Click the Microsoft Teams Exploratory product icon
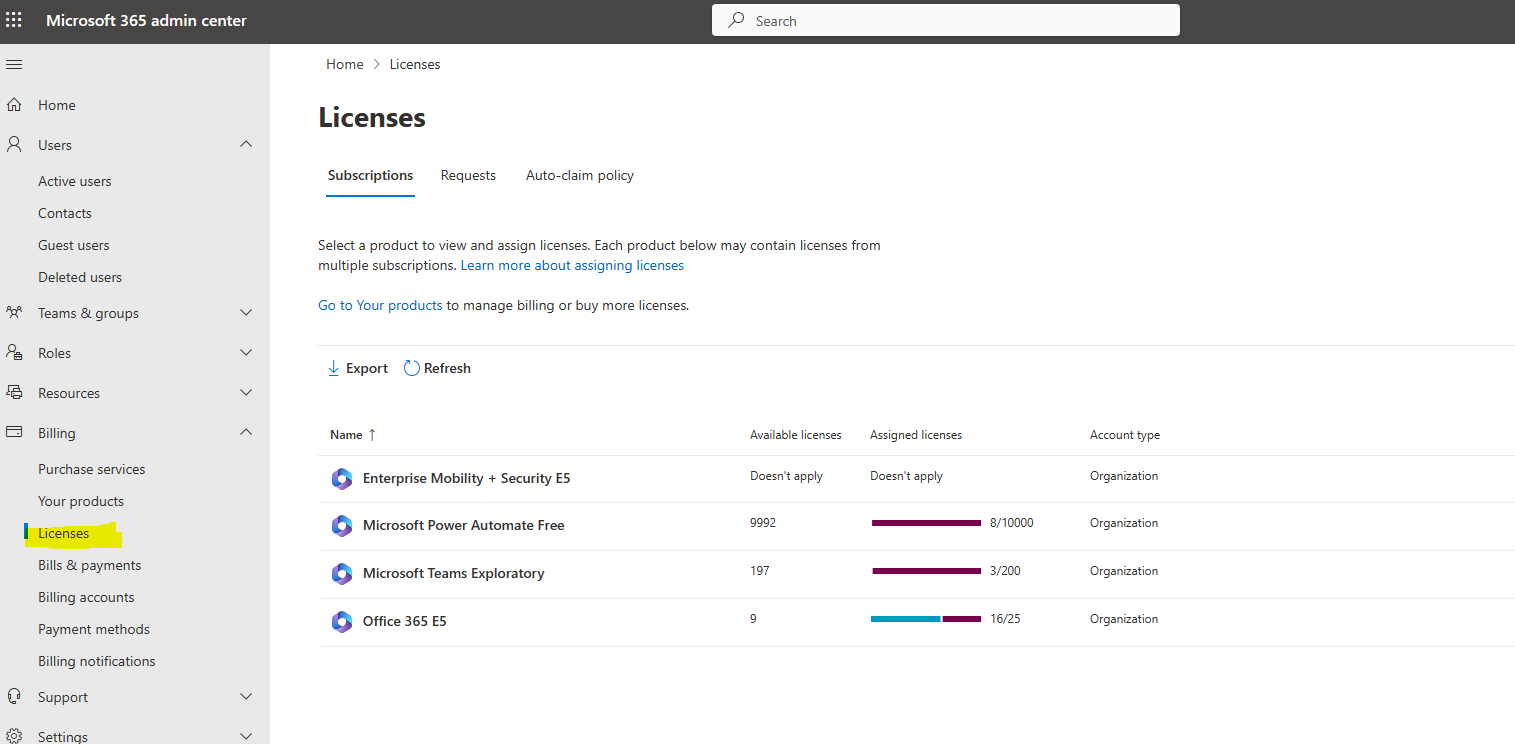1515x744 pixels. coord(342,573)
